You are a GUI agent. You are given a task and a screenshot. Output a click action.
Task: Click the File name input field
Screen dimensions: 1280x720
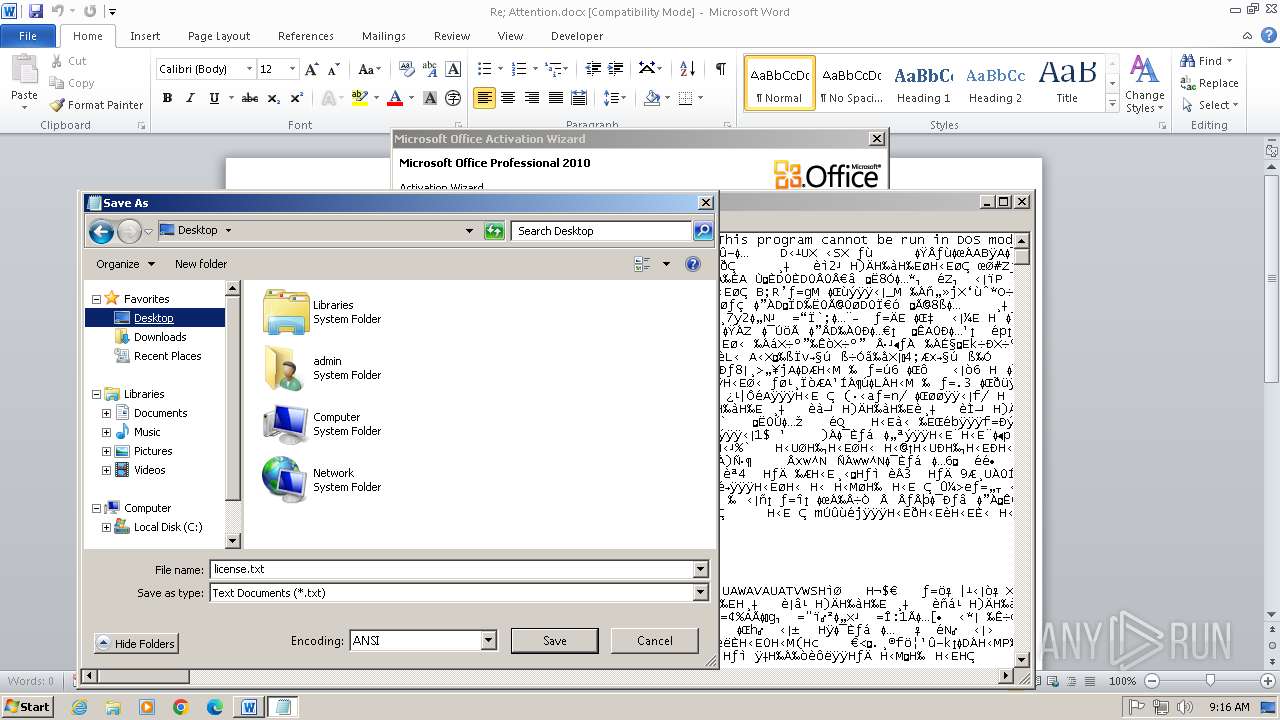(x=452, y=569)
